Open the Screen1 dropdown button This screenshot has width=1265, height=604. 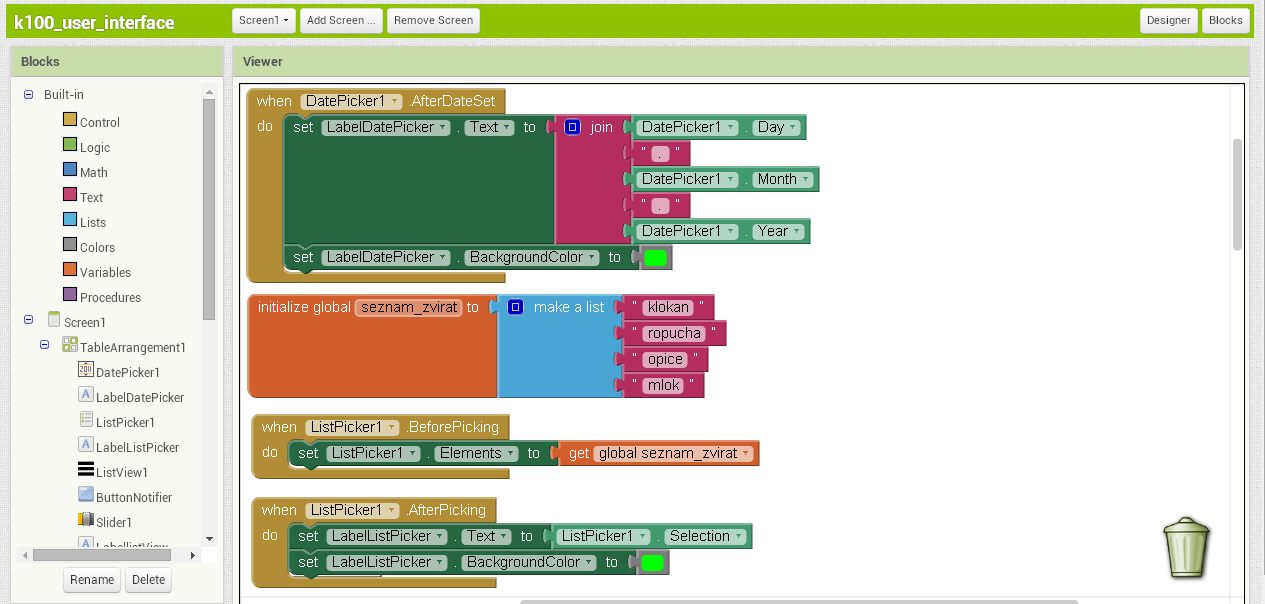[264, 20]
